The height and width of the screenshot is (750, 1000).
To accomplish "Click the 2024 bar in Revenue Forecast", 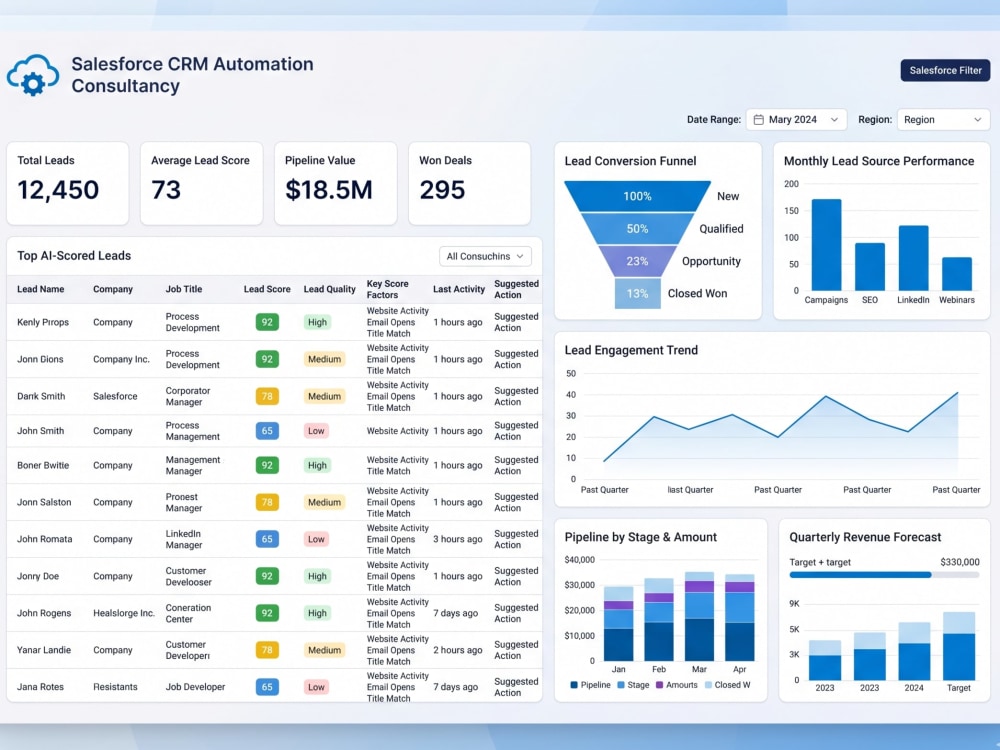I will click(x=914, y=651).
